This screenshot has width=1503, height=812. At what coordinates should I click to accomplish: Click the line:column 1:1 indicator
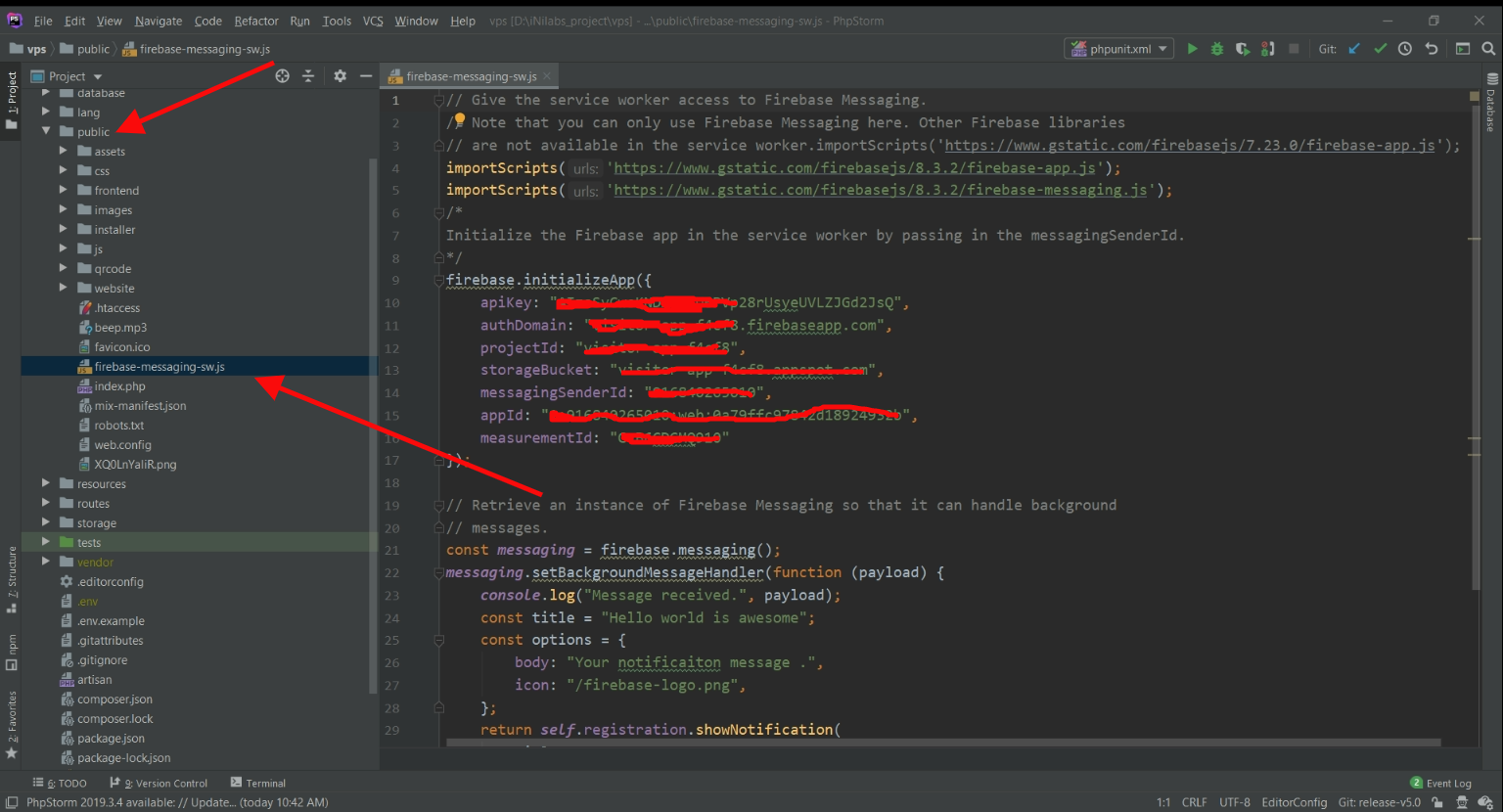[1163, 802]
